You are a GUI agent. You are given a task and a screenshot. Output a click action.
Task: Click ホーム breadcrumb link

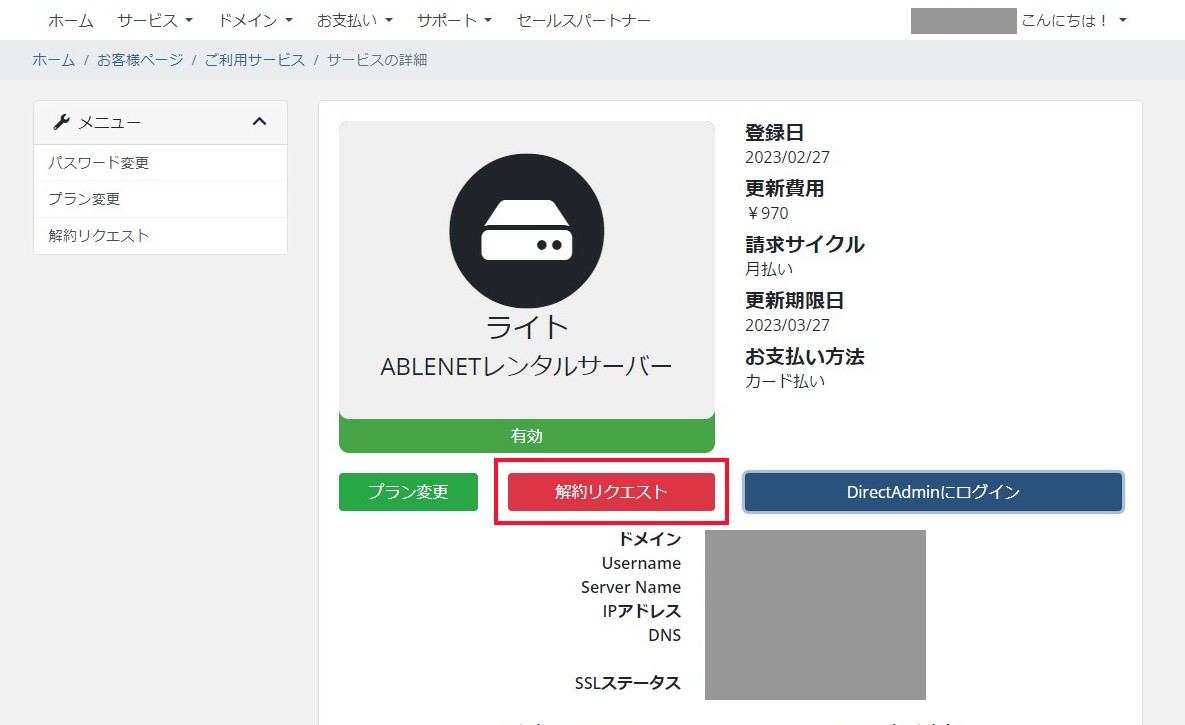53,60
